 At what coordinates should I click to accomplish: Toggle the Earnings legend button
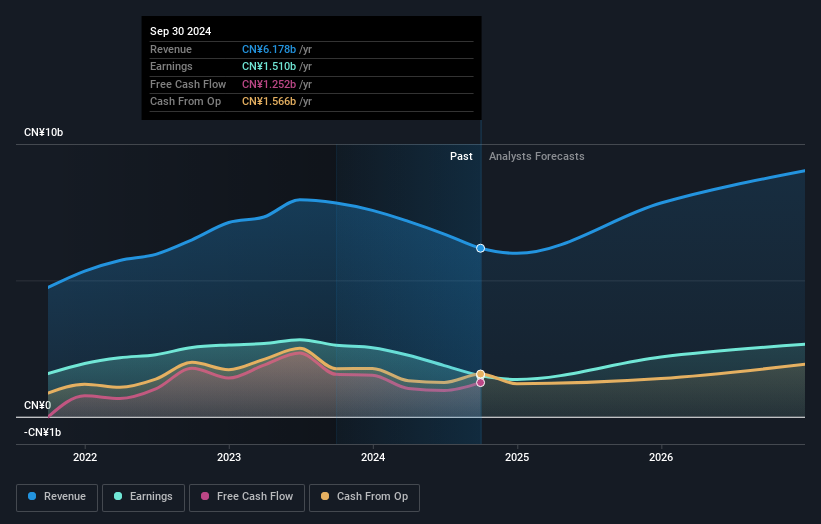point(143,497)
